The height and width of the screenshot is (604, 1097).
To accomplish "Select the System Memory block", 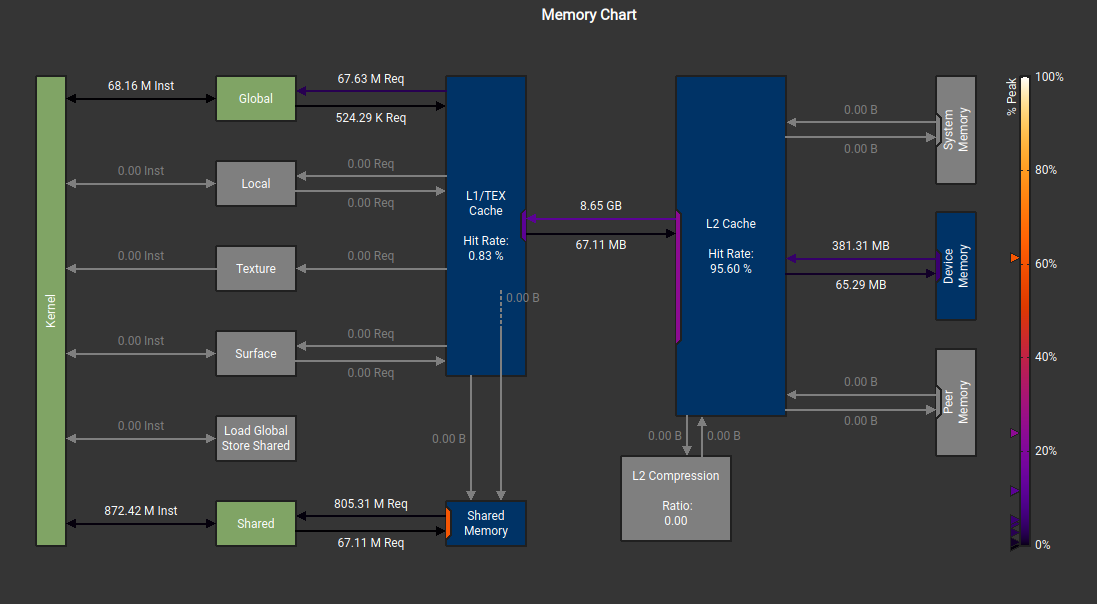I will (956, 130).
